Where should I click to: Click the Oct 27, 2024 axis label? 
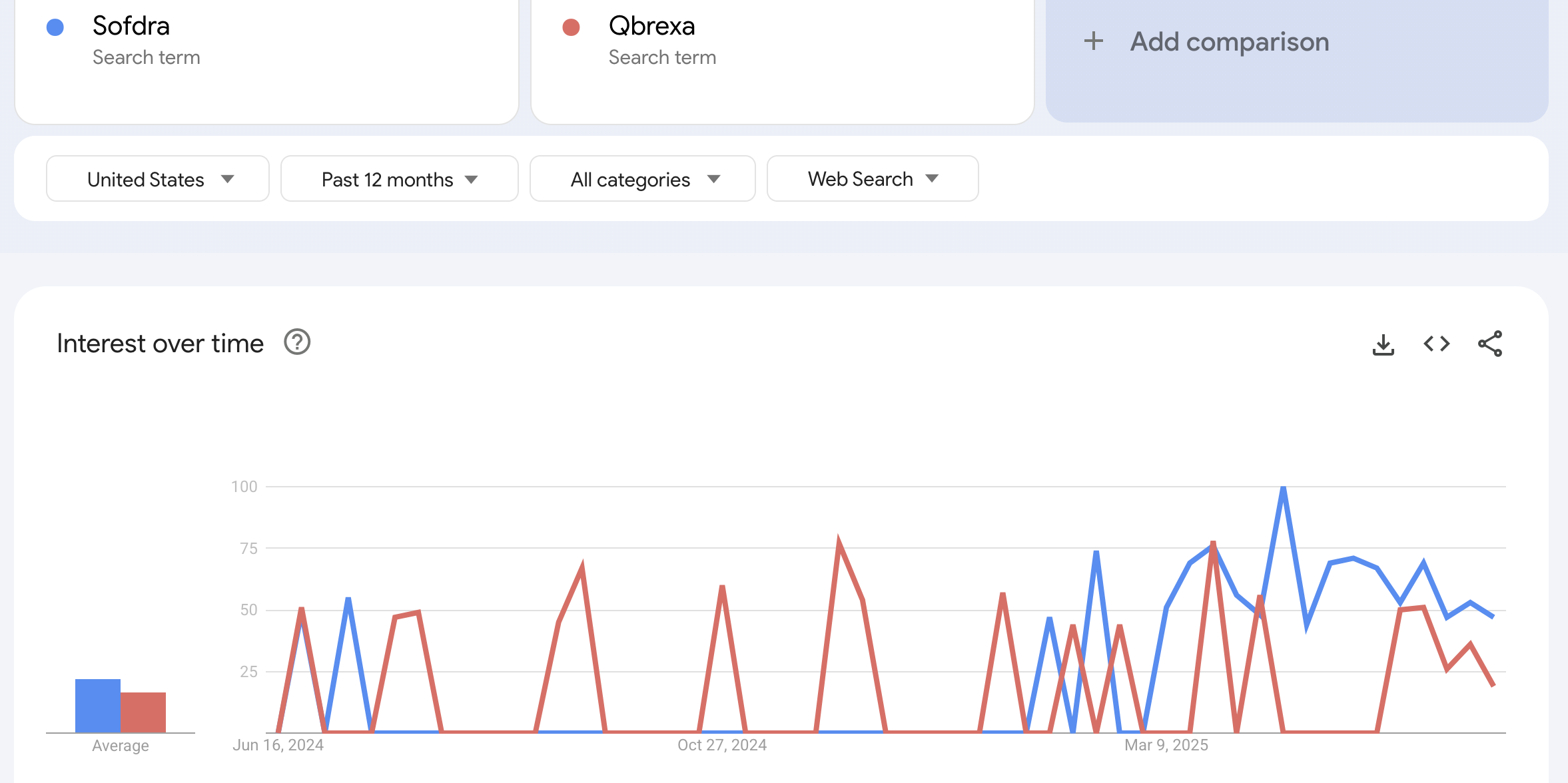721,745
